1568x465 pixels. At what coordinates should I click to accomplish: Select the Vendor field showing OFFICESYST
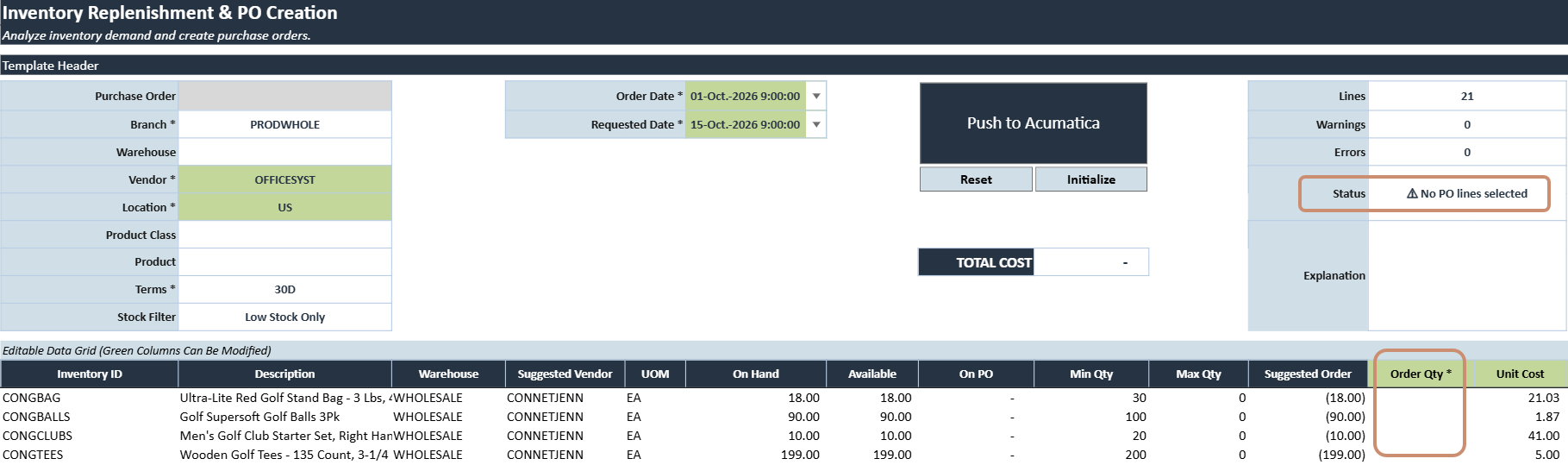click(x=284, y=179)
